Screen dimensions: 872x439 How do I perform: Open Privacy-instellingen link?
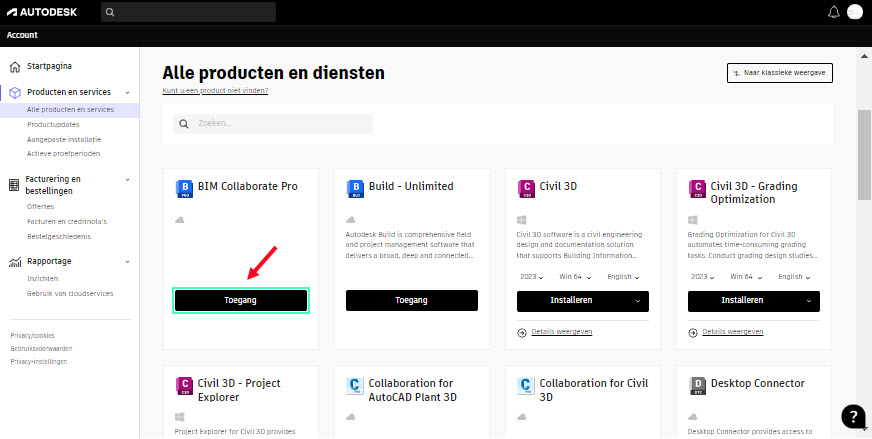pos(39,362)
